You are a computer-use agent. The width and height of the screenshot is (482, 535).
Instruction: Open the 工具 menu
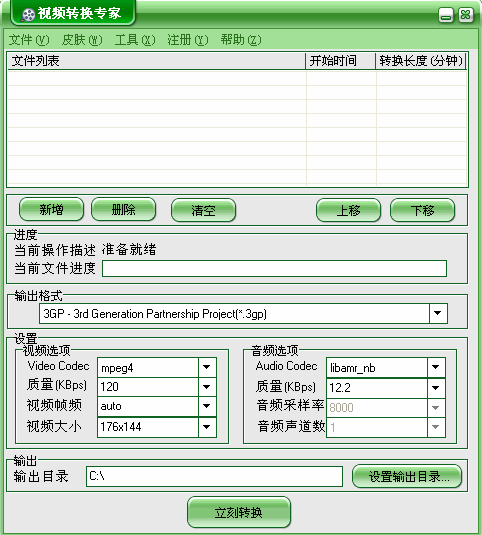coord(135,40)
